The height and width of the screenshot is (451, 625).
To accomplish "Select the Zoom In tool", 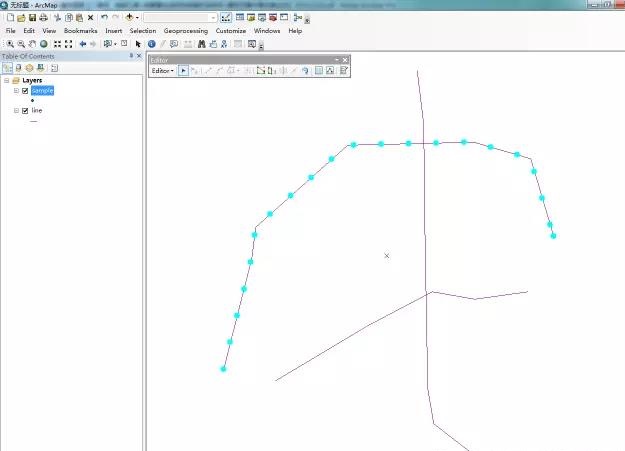I will point(10,44).
